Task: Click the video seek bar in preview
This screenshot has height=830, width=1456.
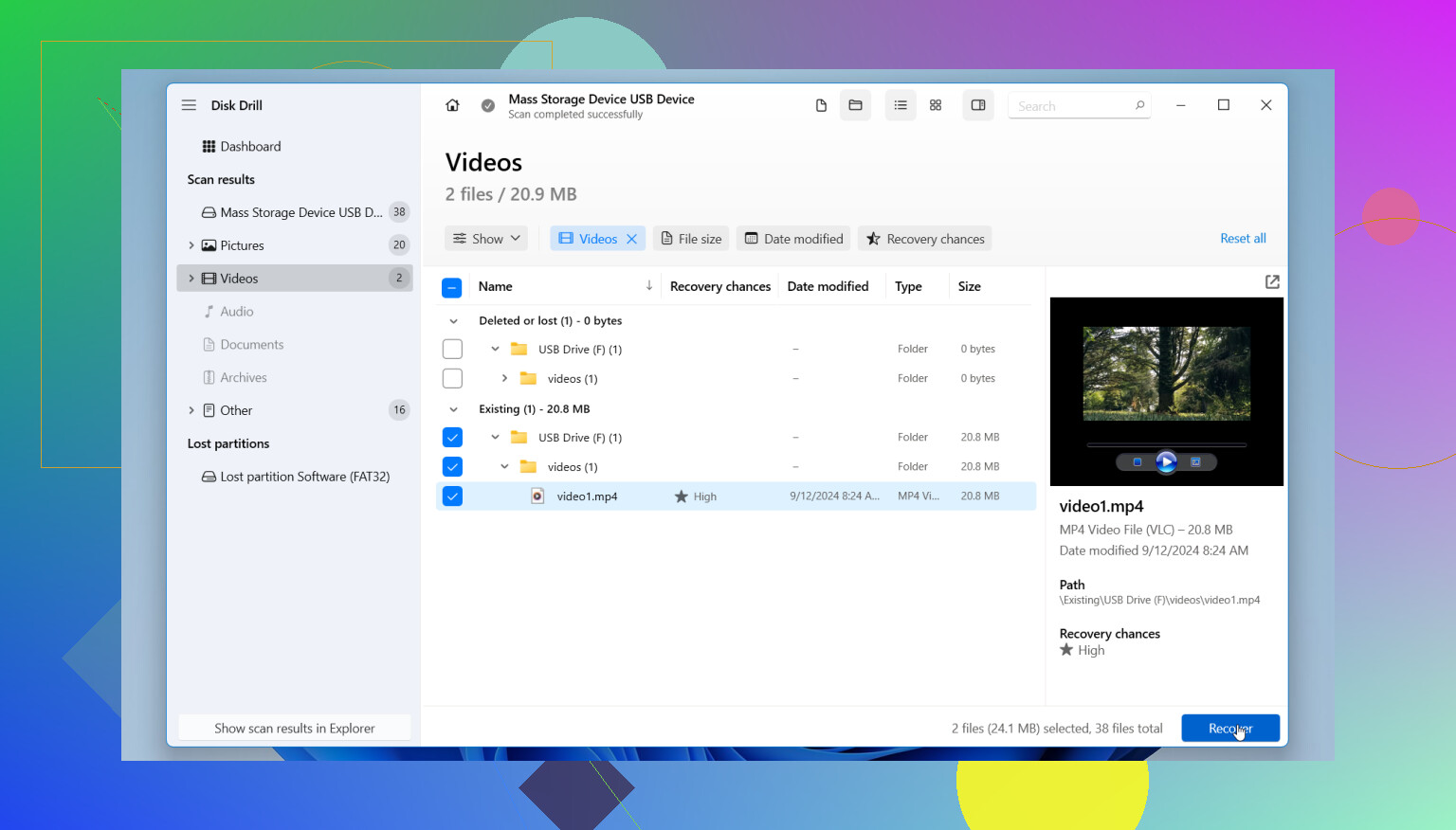Action: pos(1166,444)
